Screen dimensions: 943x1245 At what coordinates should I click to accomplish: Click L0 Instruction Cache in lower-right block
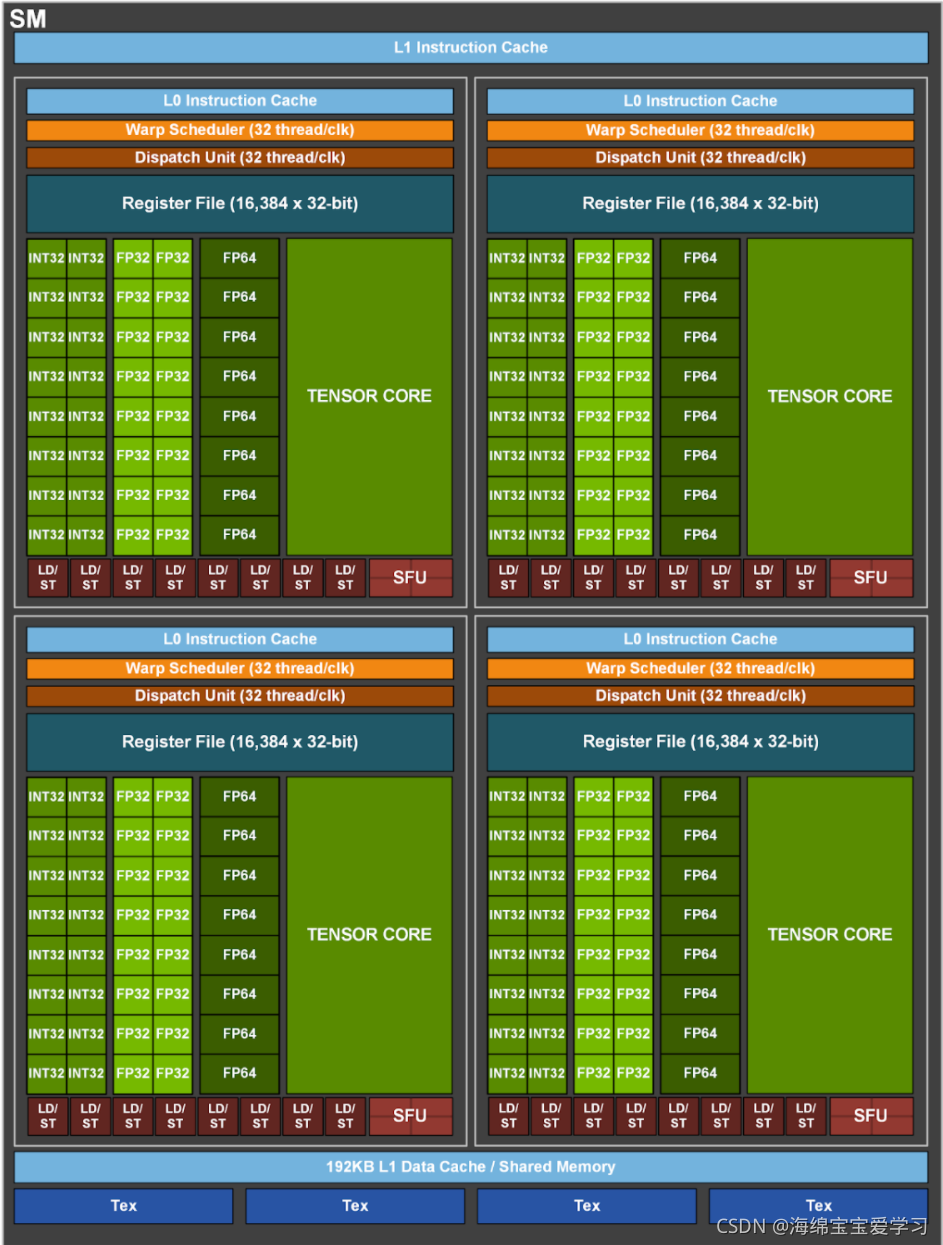point(700,639)
